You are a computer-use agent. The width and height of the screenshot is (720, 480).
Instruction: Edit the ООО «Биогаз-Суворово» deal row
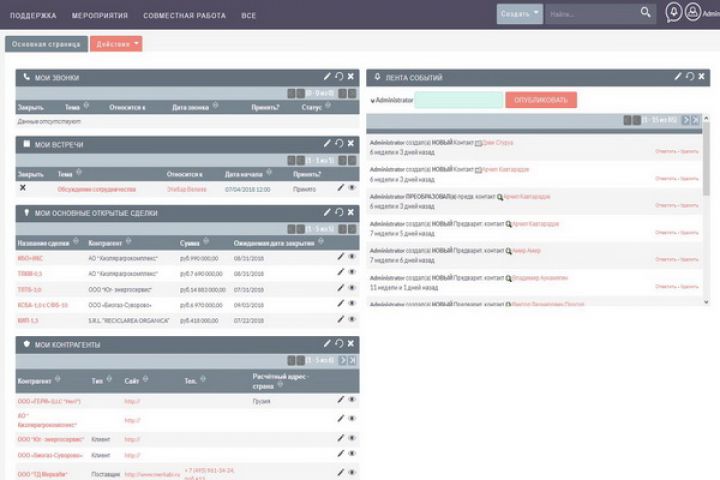pyautogui.click(x=340, y=304)
